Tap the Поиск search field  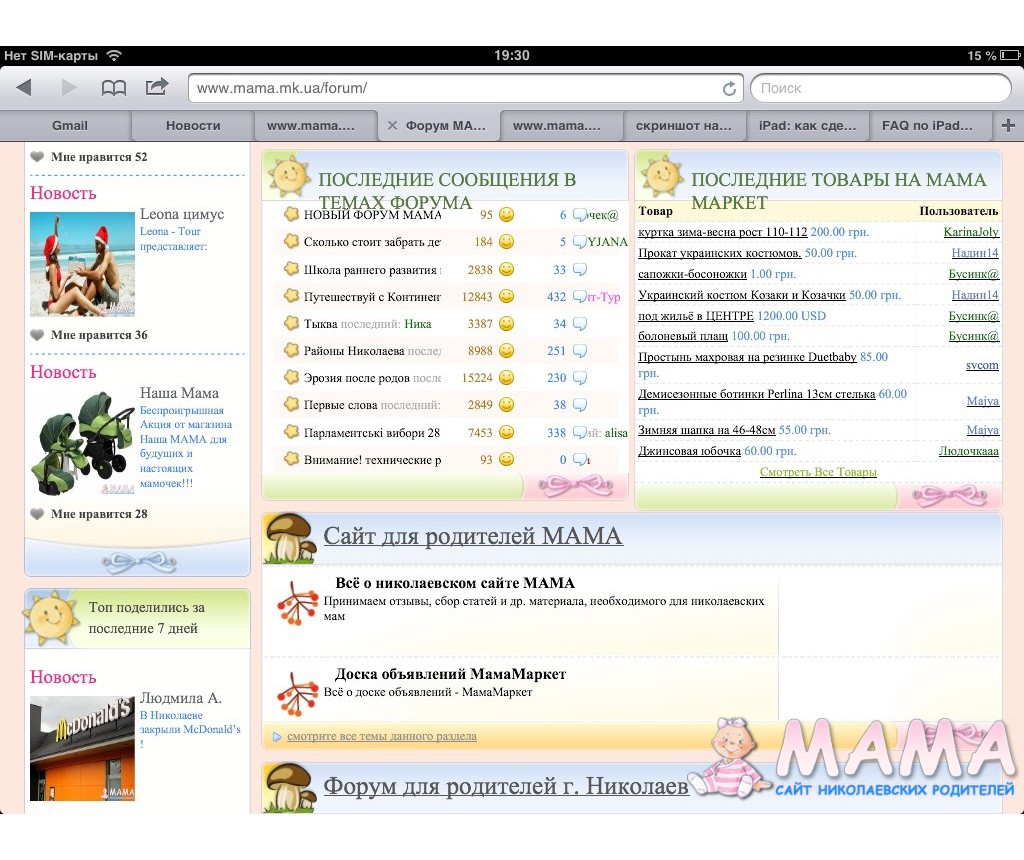pos(880,88)
